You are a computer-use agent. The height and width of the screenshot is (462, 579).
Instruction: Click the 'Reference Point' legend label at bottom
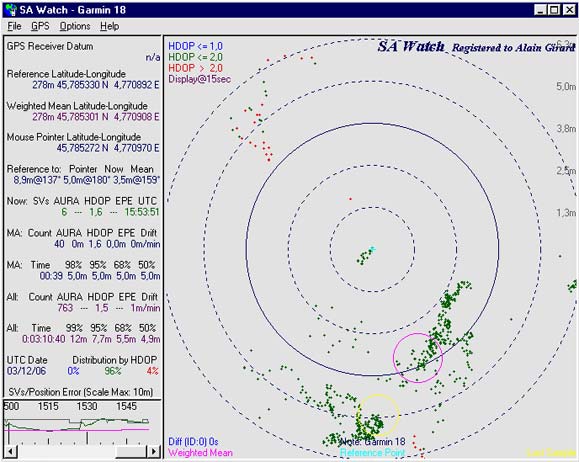[x=372, y=453]
